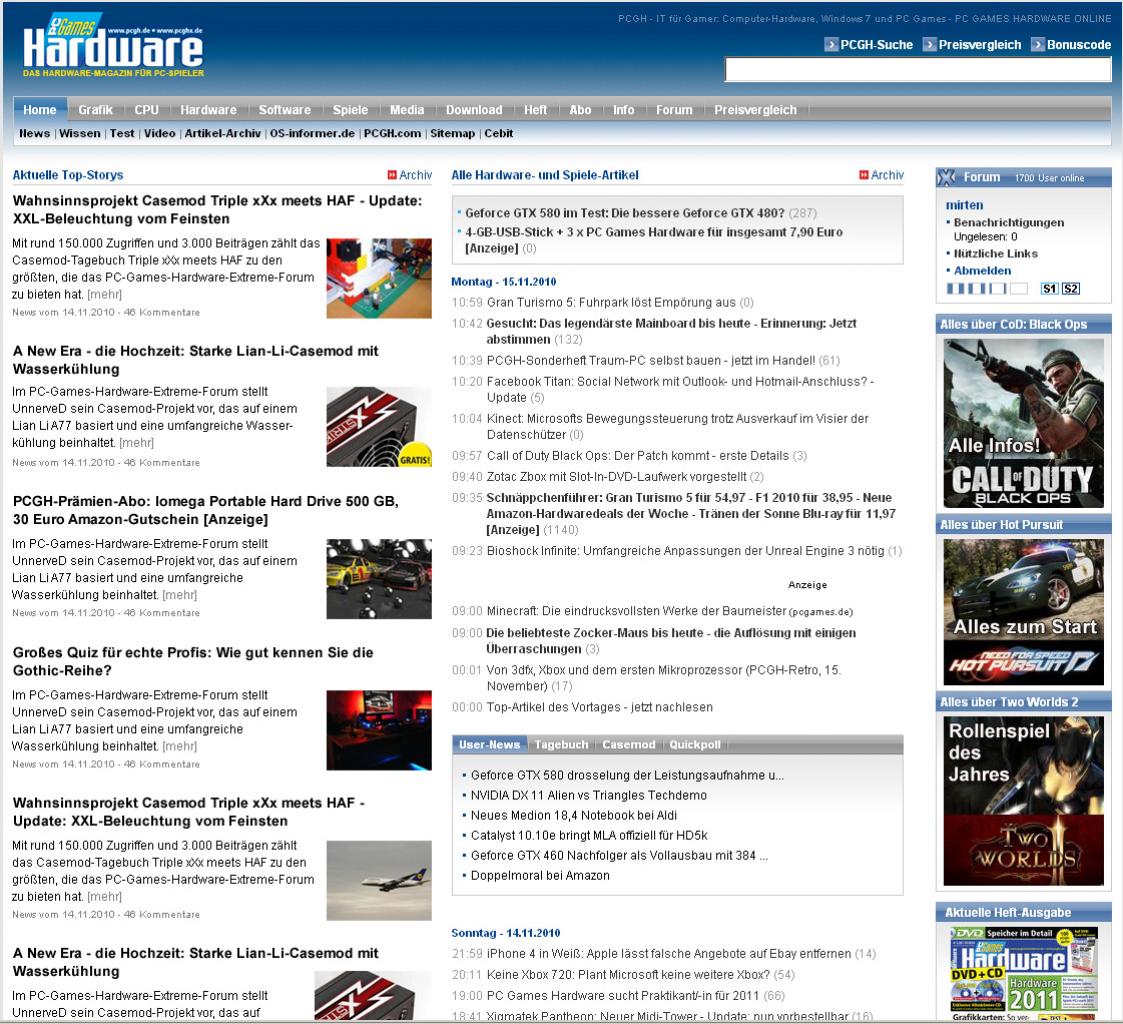Open the Info menu item
1123x1024 pixels.
(x=624, y=110)
